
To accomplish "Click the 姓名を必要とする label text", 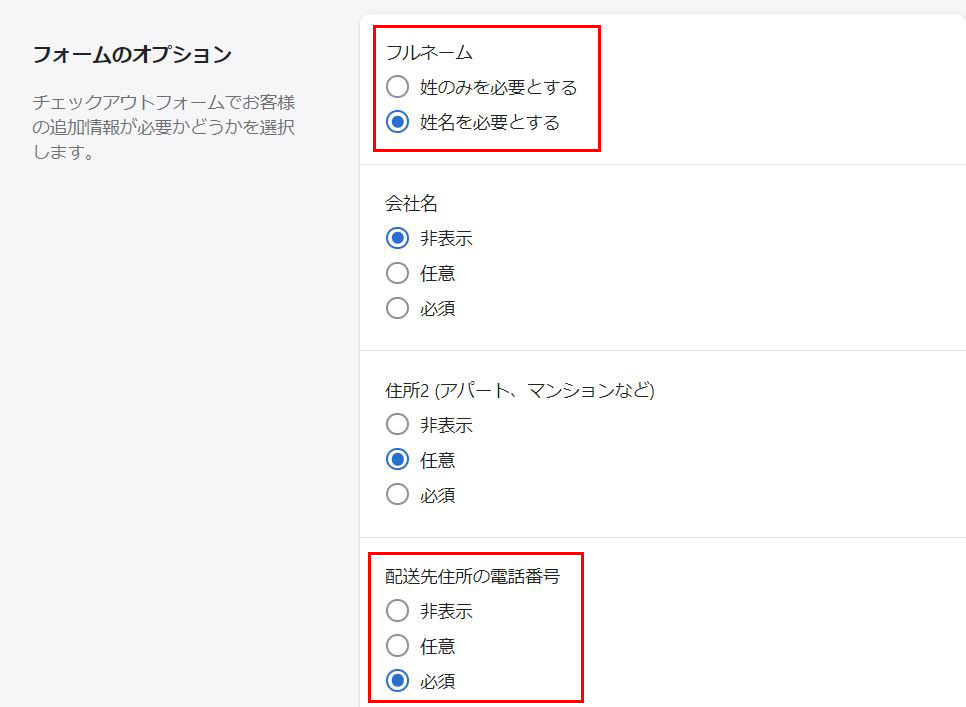I will [x=489, y=122].
